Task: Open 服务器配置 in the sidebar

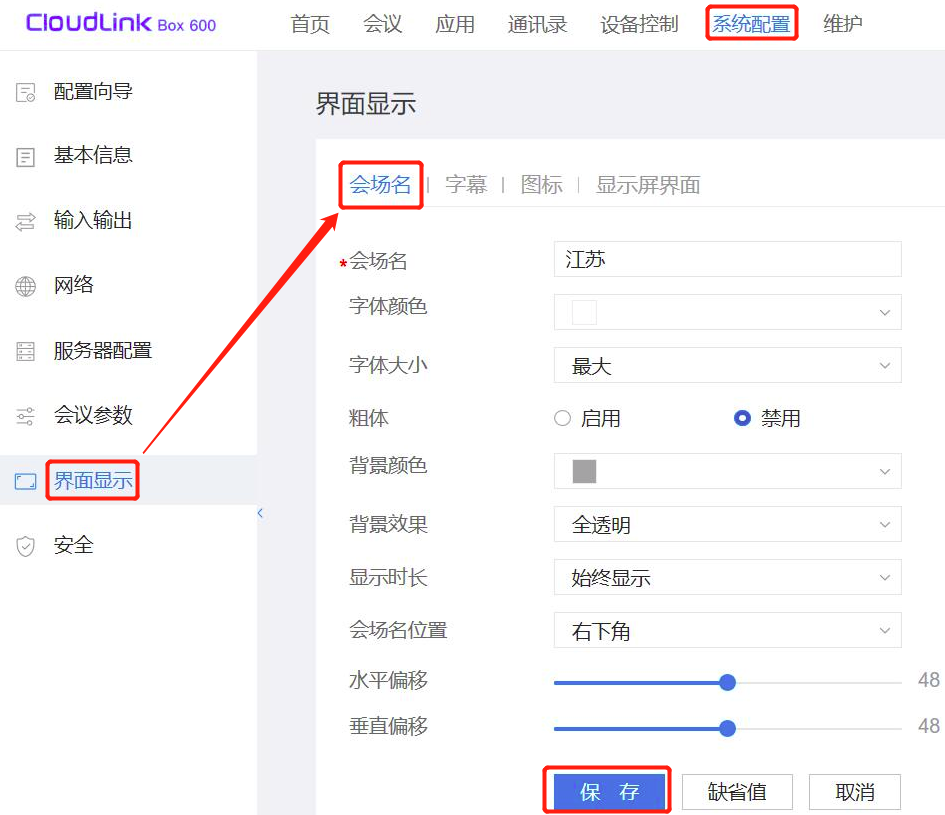Action: coord(102,351)
